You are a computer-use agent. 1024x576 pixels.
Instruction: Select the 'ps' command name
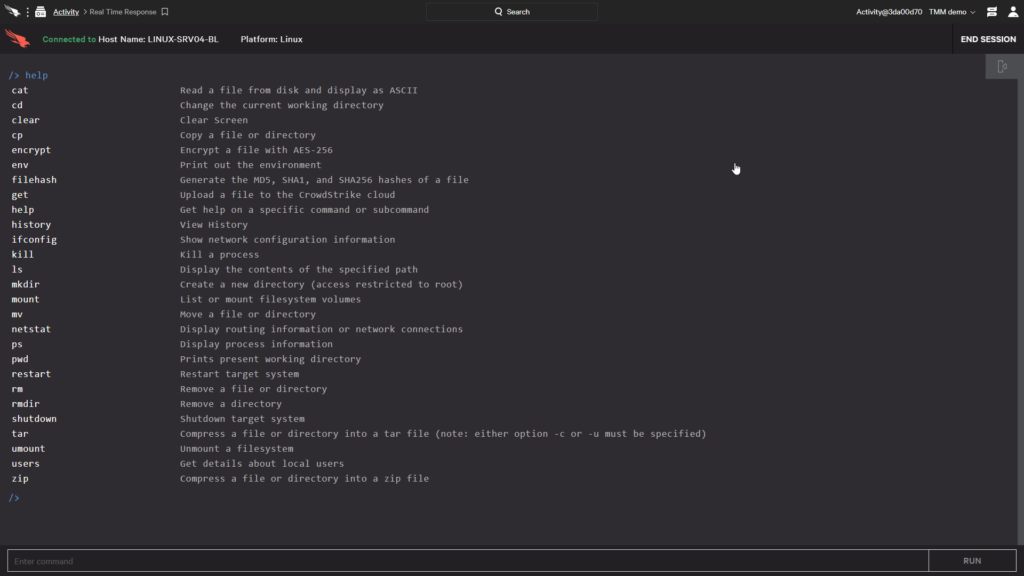(x=17, y=344)
